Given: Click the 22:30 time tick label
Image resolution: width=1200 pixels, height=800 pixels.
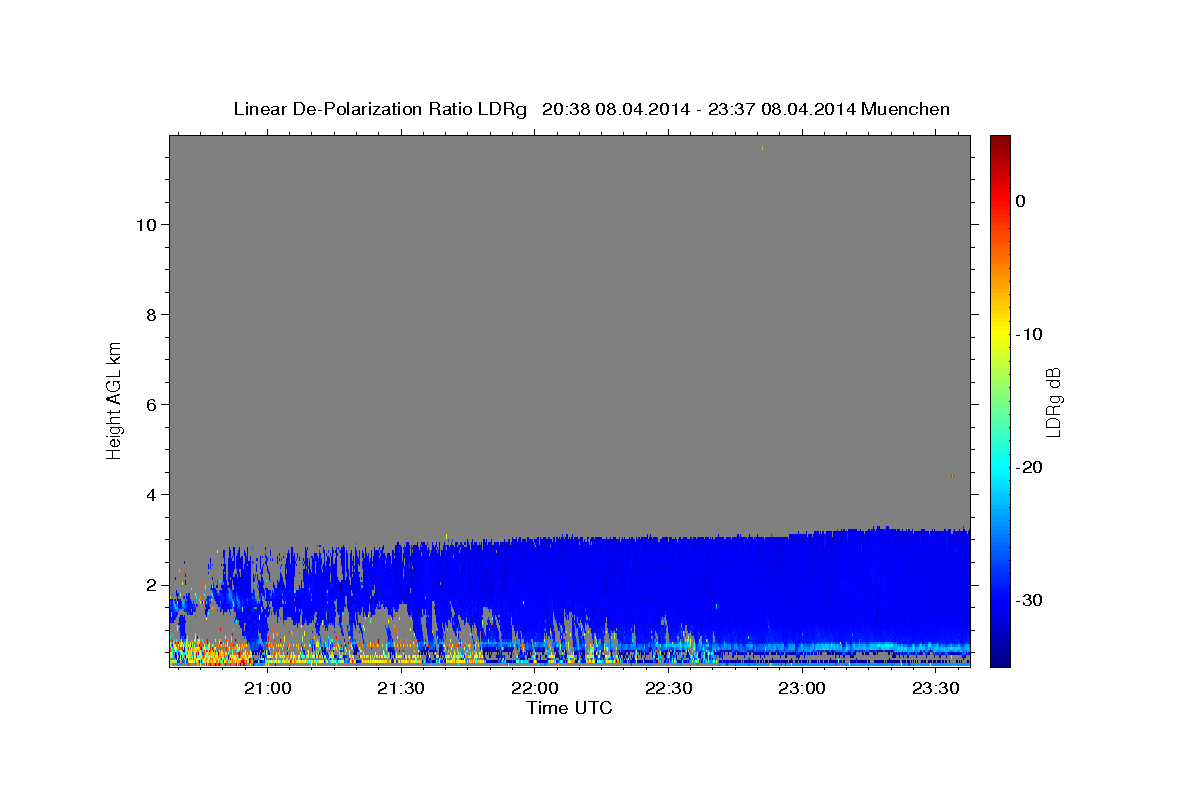Looking at the screenshot, I should click(668, 689).
